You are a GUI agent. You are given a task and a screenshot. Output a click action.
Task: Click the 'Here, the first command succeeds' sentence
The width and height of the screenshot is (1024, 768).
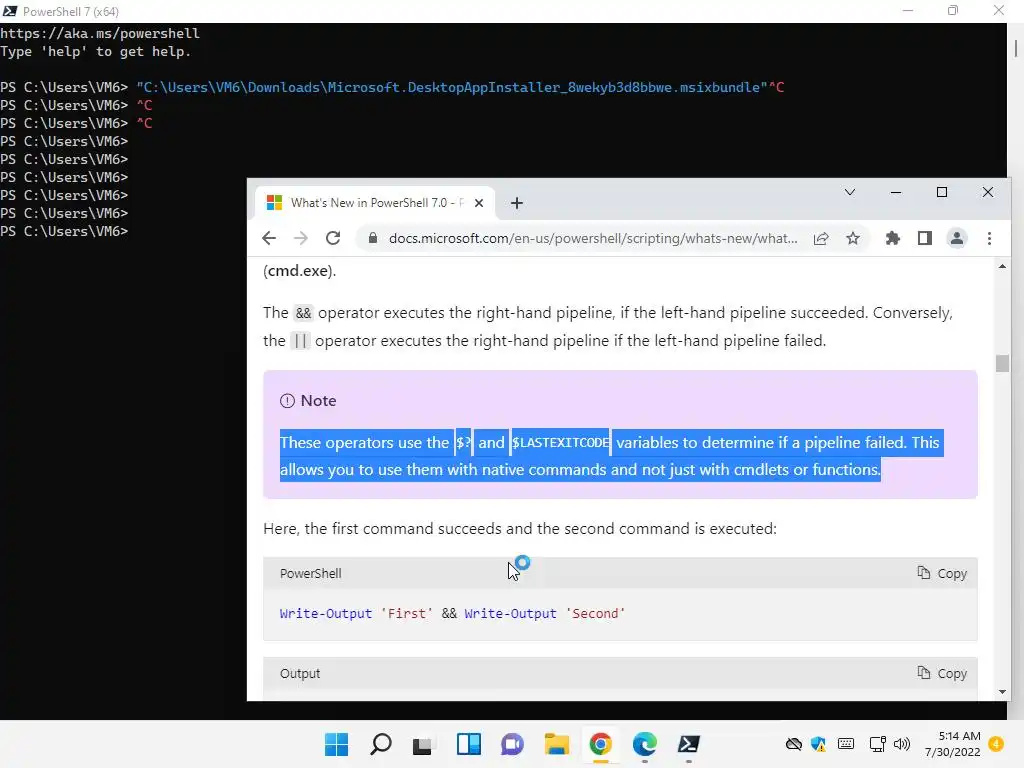click(x=520, y=528)
